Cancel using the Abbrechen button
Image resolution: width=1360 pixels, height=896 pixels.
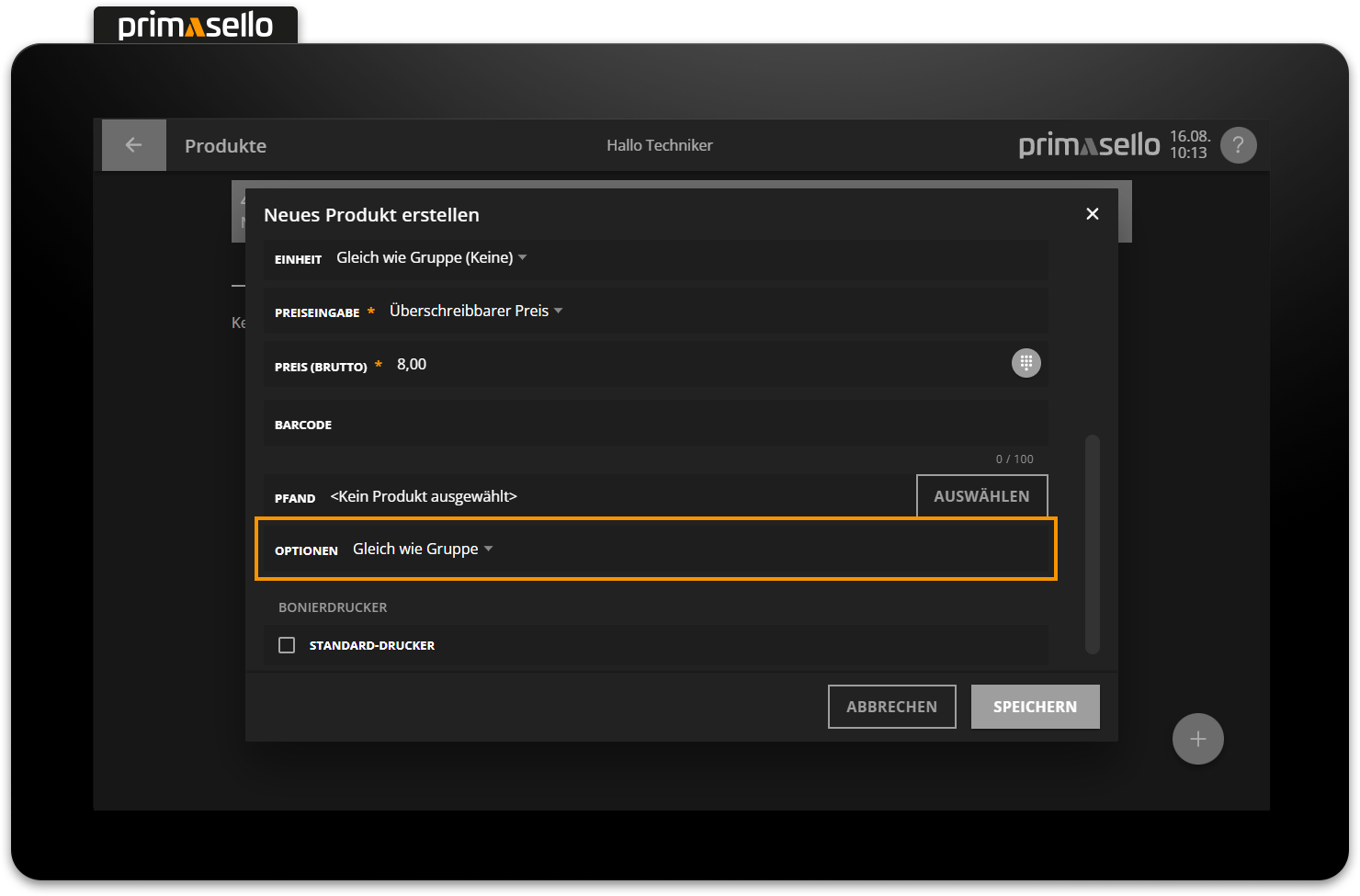891,706
